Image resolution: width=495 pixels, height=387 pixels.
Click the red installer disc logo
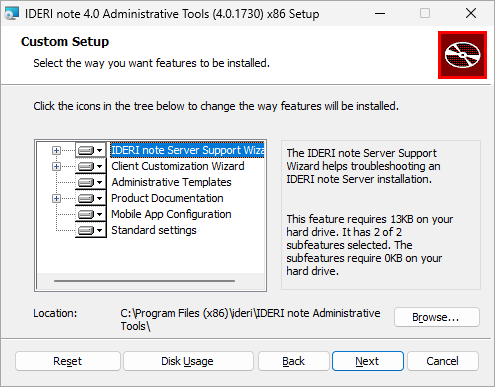point(462,55)
